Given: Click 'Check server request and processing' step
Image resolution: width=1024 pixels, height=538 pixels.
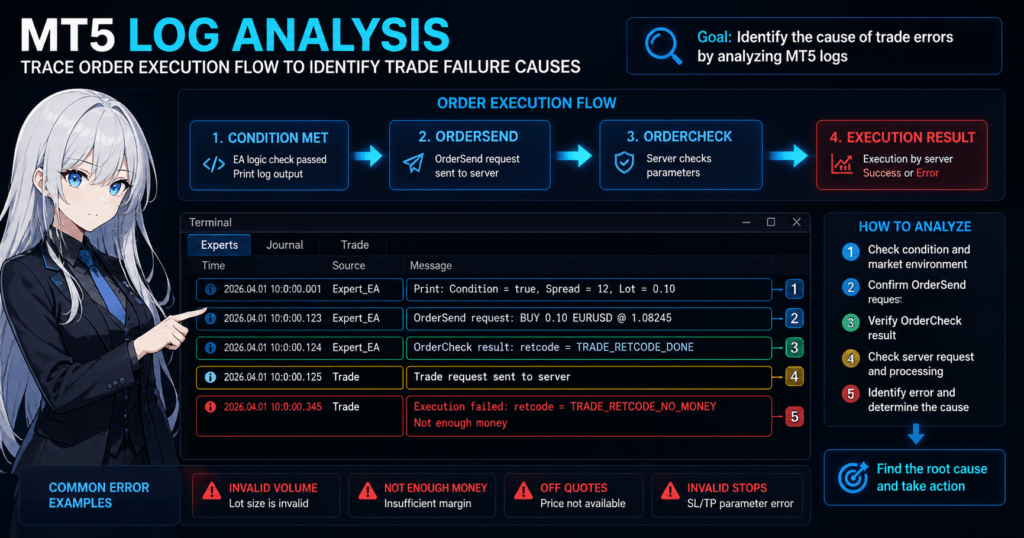Looking at the screenshot, I should click(921, 364).
